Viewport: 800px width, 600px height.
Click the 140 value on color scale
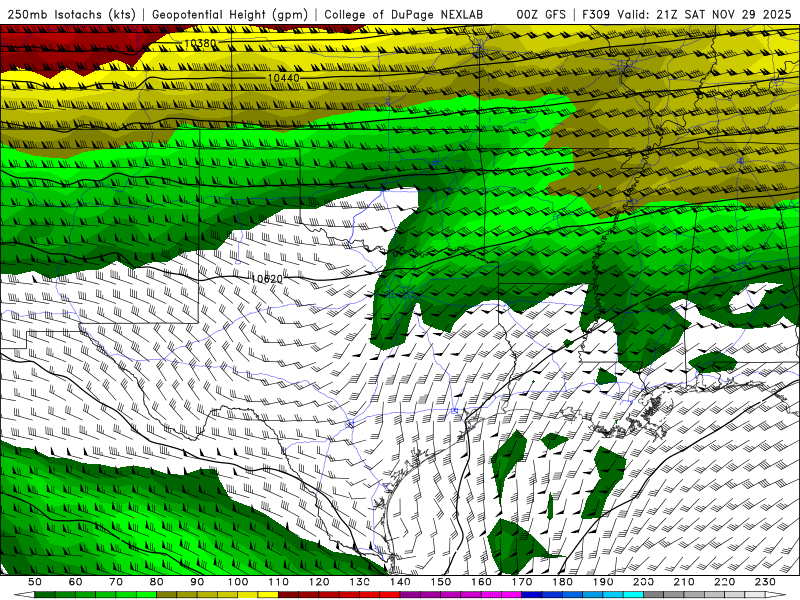pos(400,582)
